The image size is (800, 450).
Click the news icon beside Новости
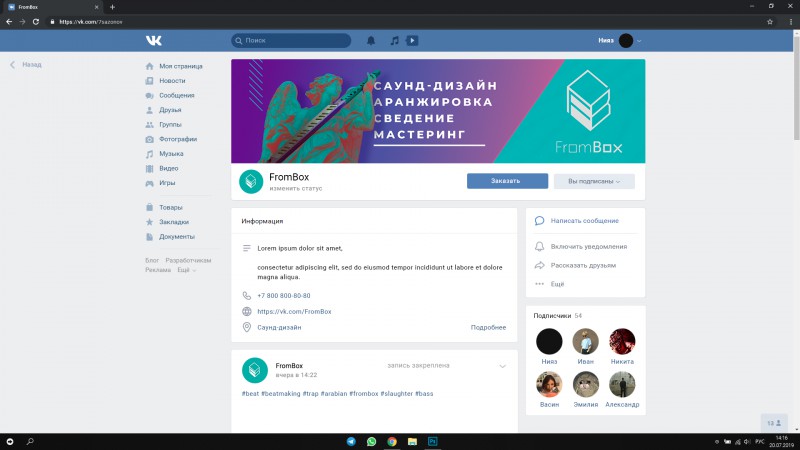click(149, 81)
